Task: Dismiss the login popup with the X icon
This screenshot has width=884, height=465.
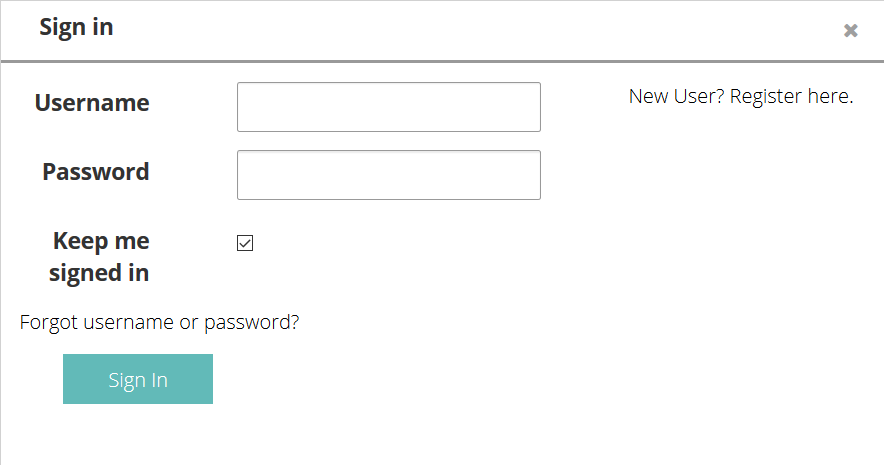Action: coord(851,31)
